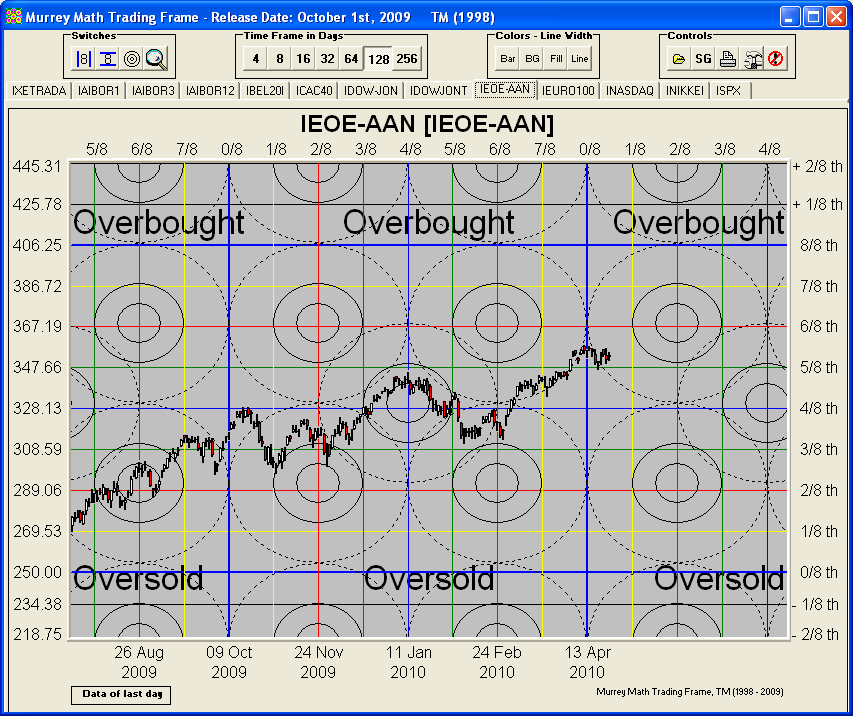Image resolution: width=853 pixels, height=716 pixels.
Task: Click the Data of last day button
Action: (120, 694)
